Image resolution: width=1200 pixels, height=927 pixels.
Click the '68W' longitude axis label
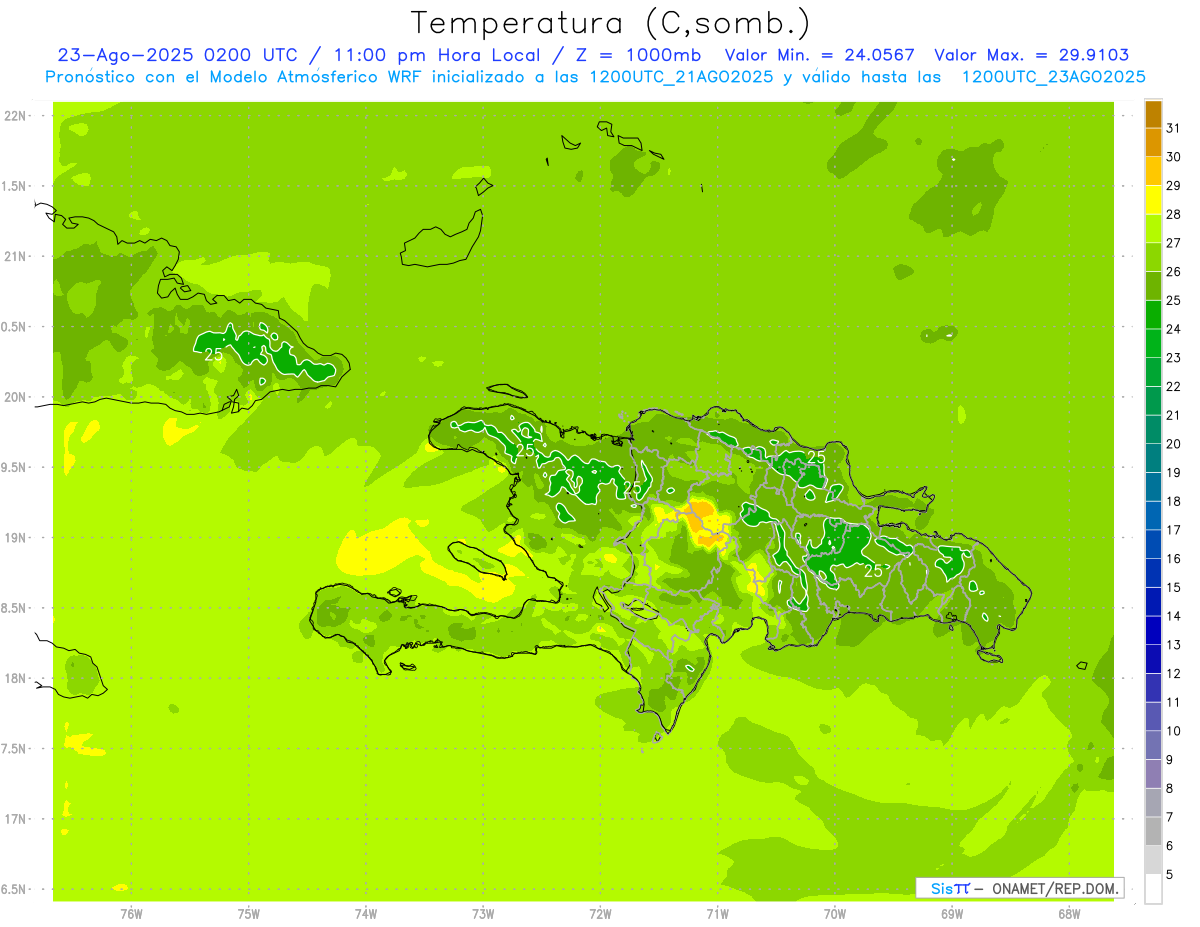(x=1068, y=914)
